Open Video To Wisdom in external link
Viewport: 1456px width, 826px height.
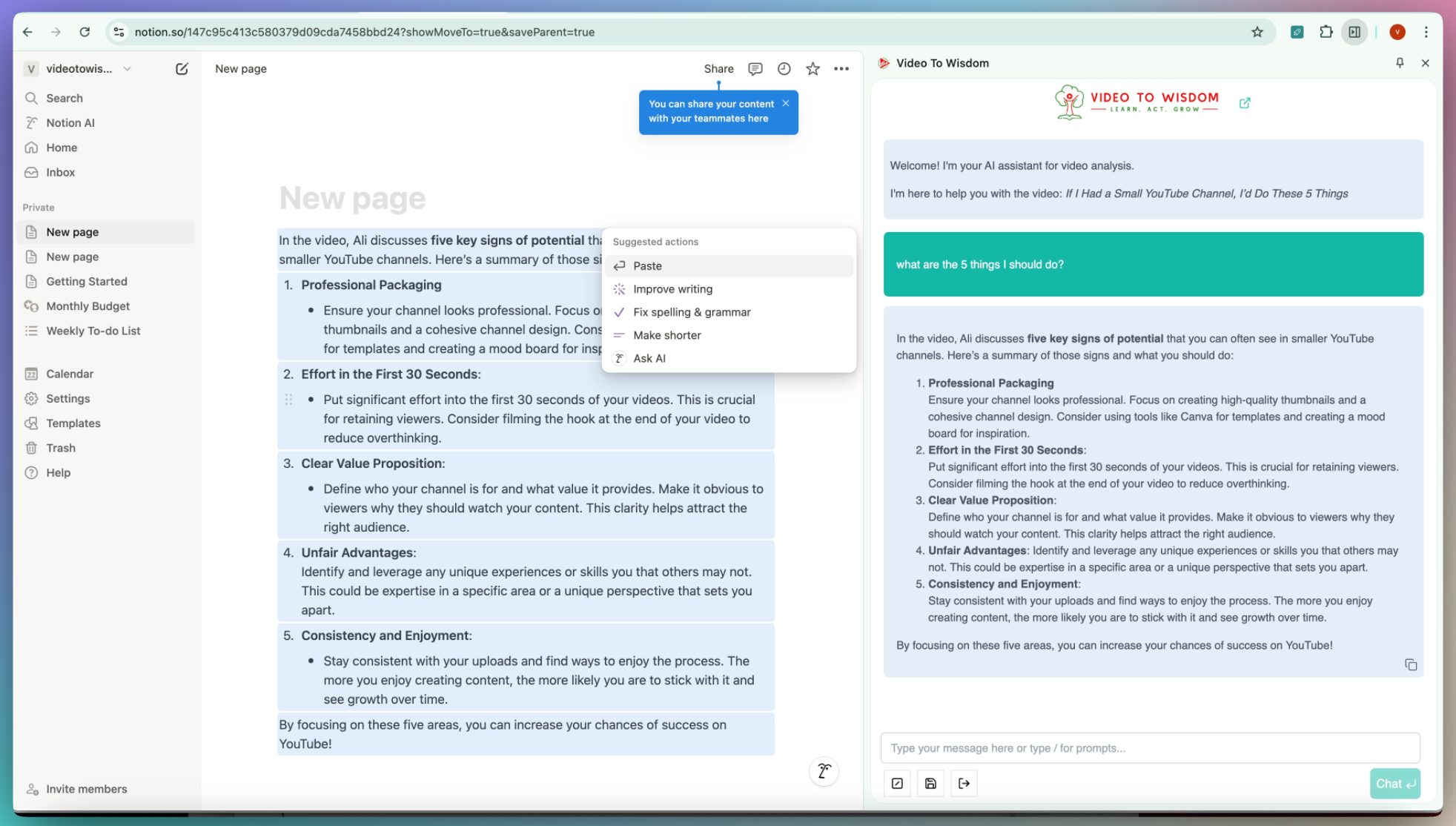click(1245, 103)
